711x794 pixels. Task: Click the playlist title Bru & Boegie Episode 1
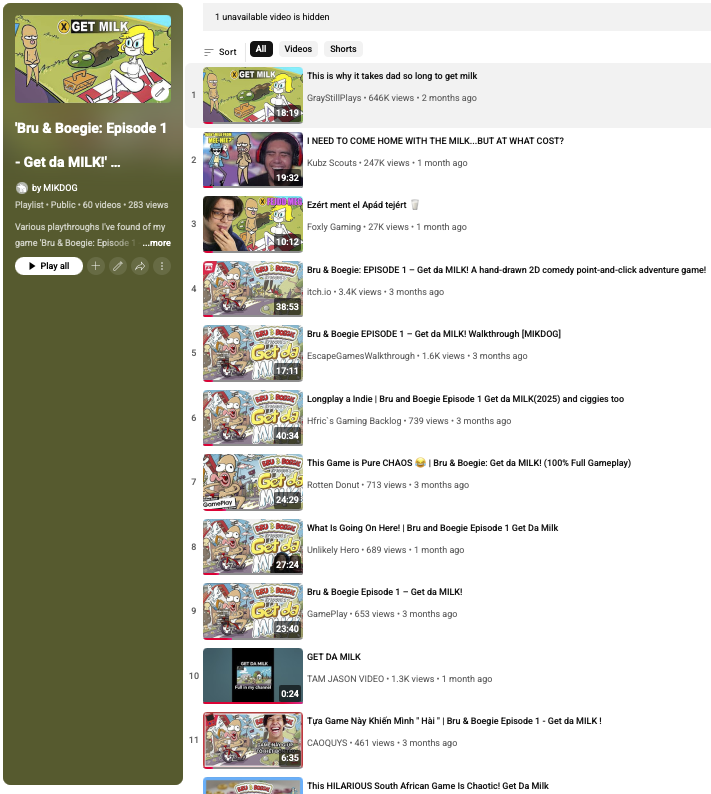[91, 145]
